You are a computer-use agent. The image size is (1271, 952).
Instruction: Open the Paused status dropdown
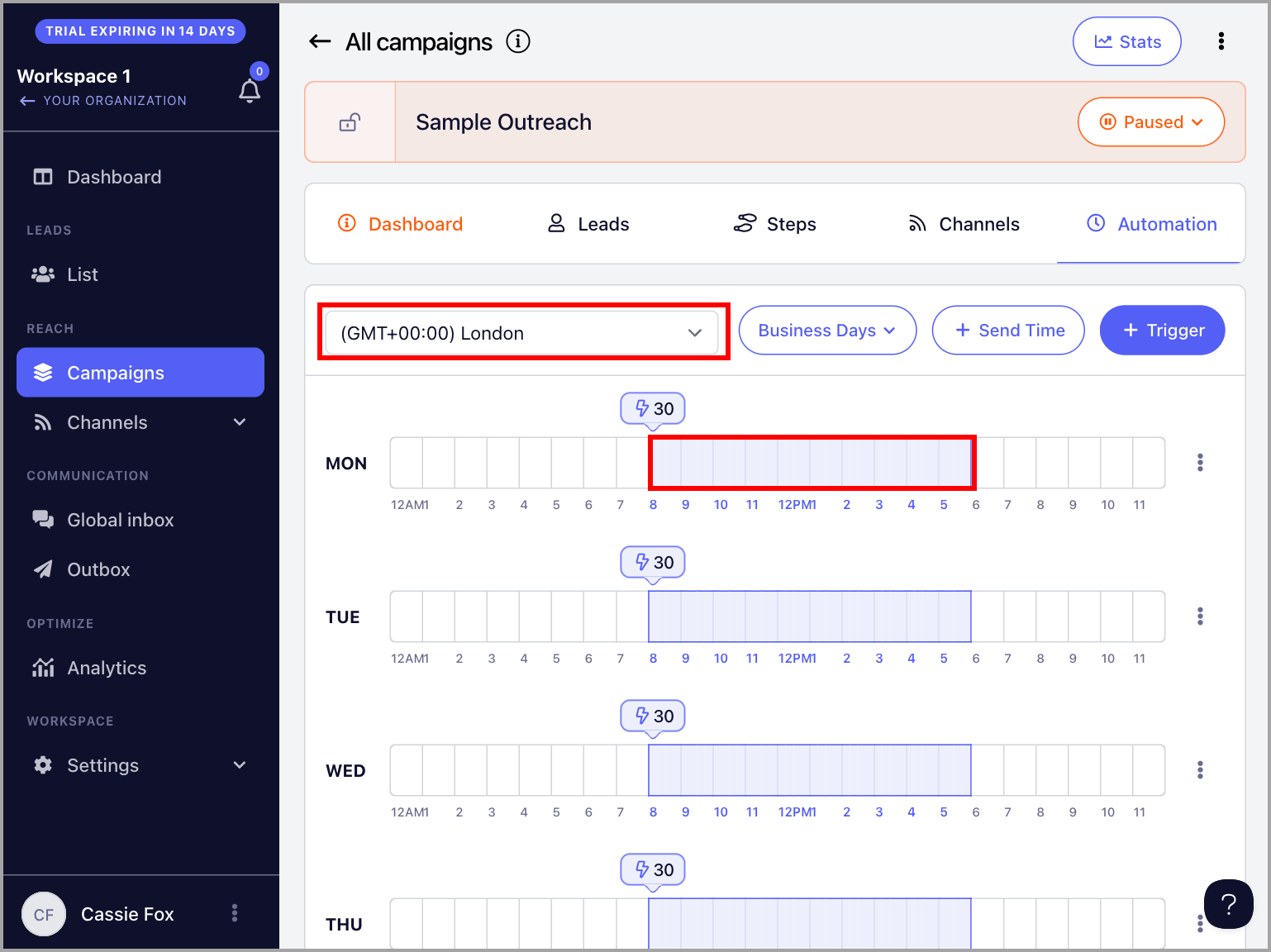click(1151, 122)
